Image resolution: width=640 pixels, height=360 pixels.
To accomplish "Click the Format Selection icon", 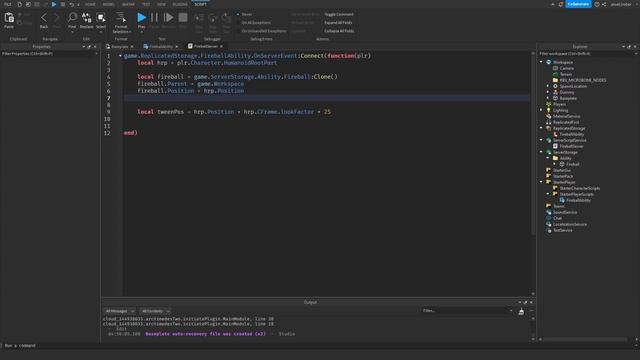I will (121, 17).
